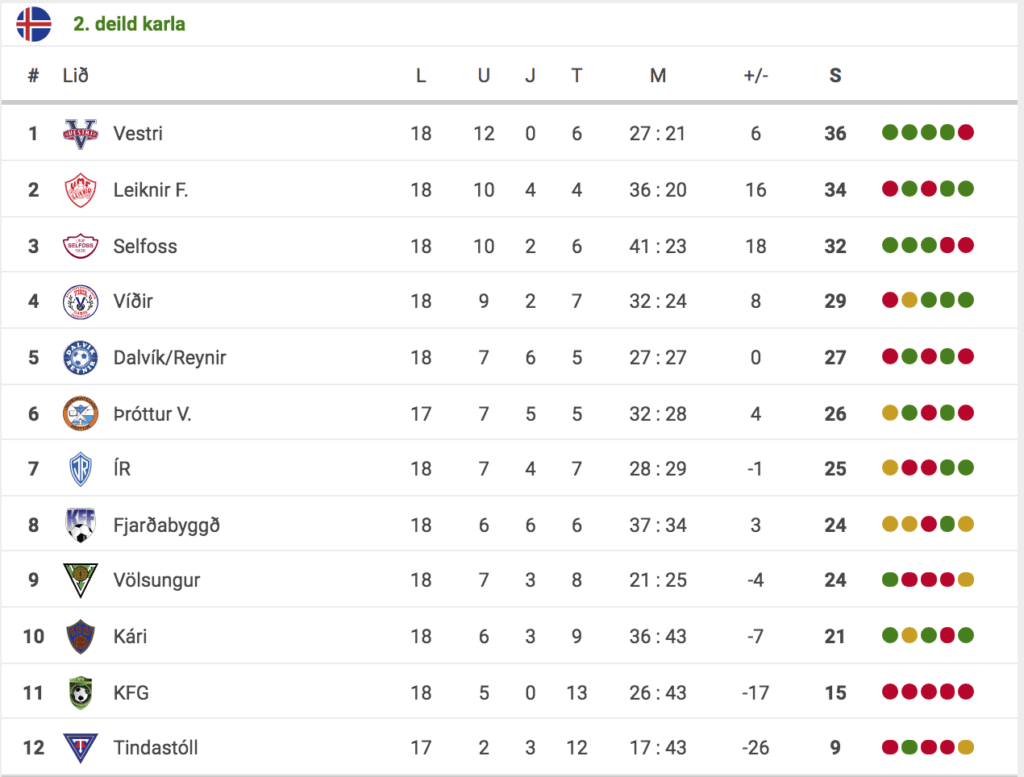The width and height of the screenshot is (1024, 777).
Task: Sort by the M goals column header
Action: (658, 76)
